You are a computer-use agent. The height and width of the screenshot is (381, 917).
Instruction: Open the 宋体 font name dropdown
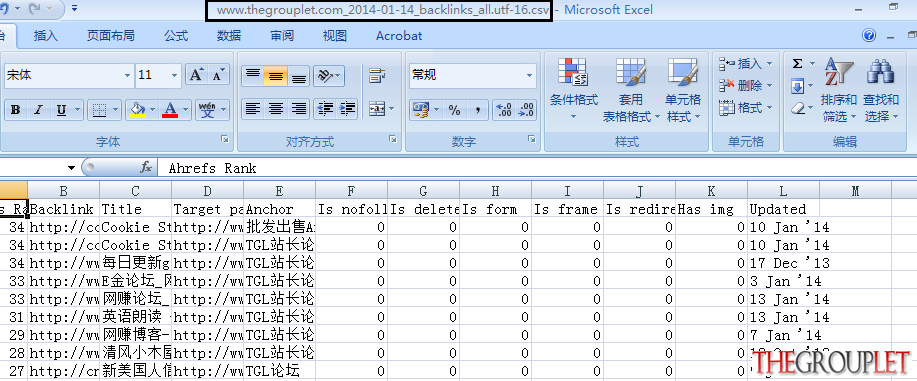(127, 75)
